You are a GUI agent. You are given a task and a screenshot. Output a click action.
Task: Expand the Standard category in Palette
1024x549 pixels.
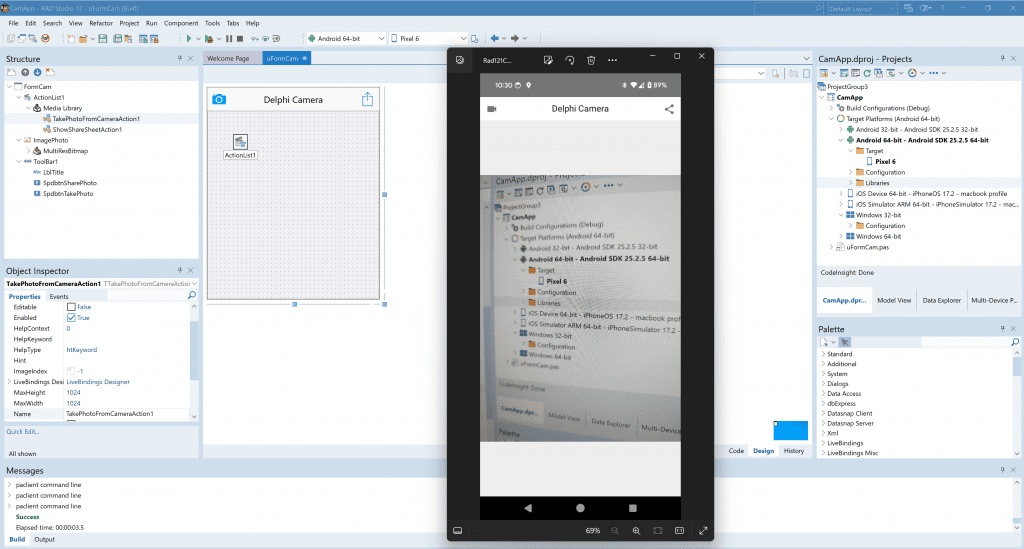pyautogui.click(x=823, y=354)
